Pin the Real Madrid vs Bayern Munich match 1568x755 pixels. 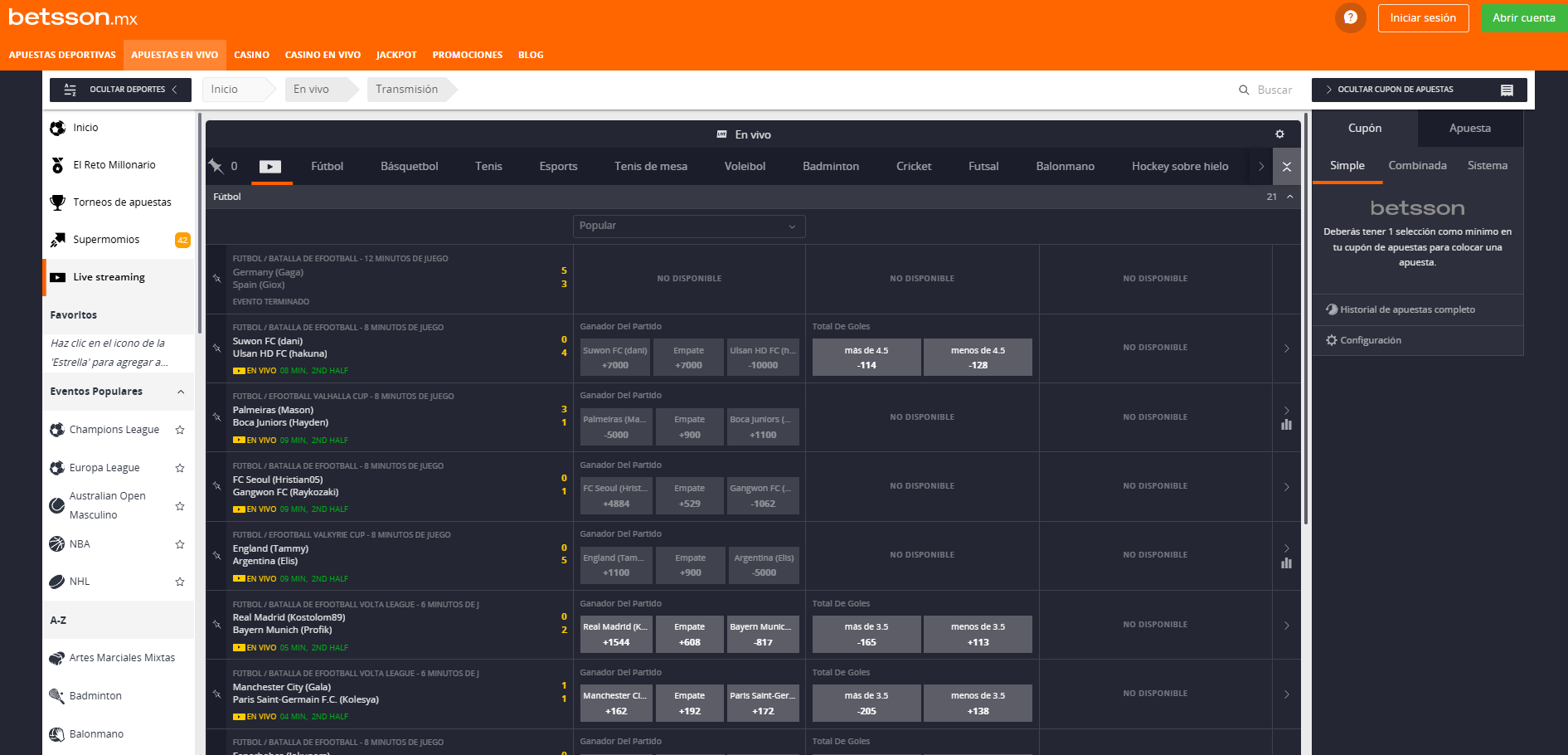[x=216, y=625]
